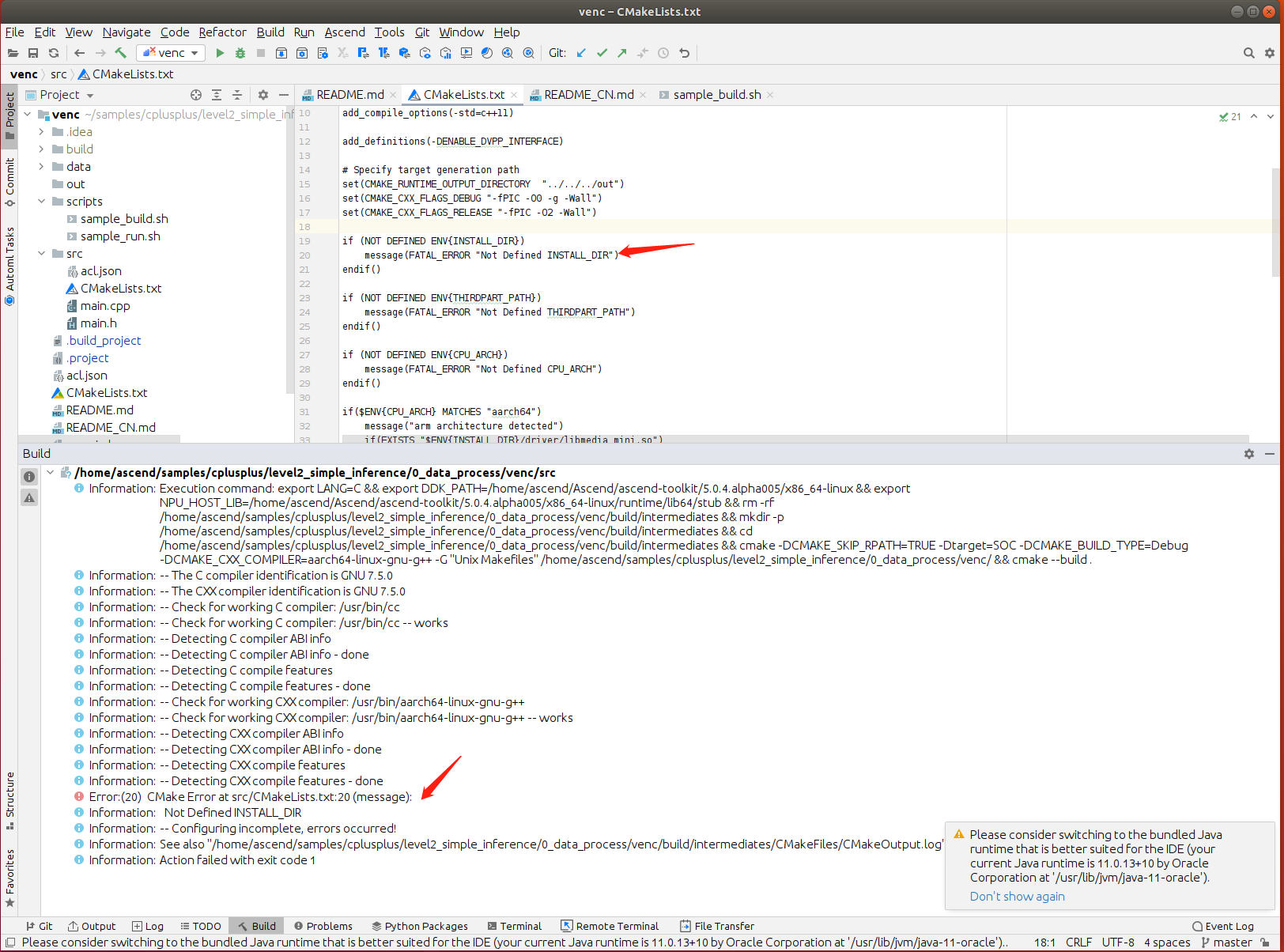Run the venc configuration

pyautogui.click(x=220, y=53)
